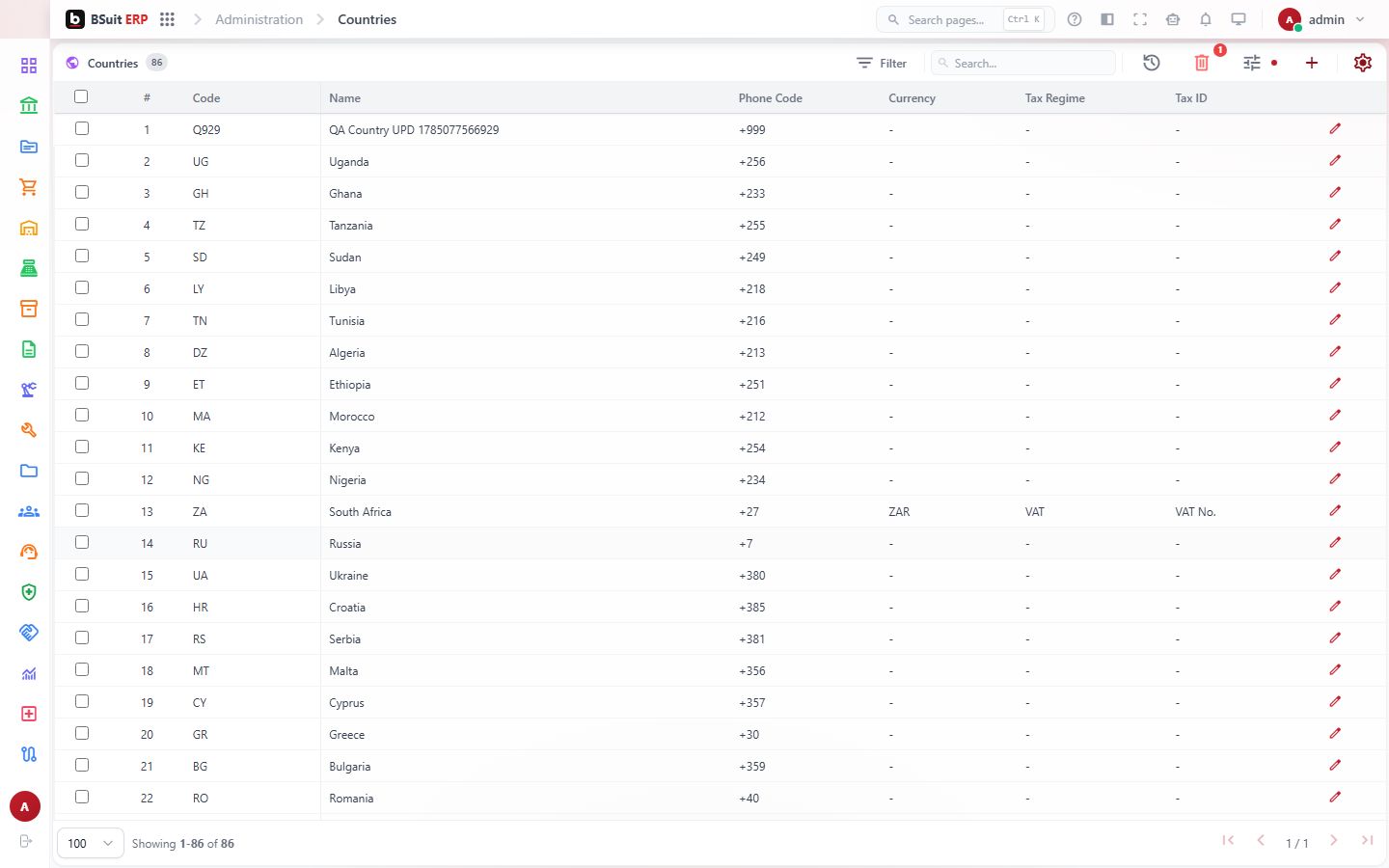Screen dimensions: 1389x868
Task: Open the handshake icon in sidebar
Action: [29, 633]
